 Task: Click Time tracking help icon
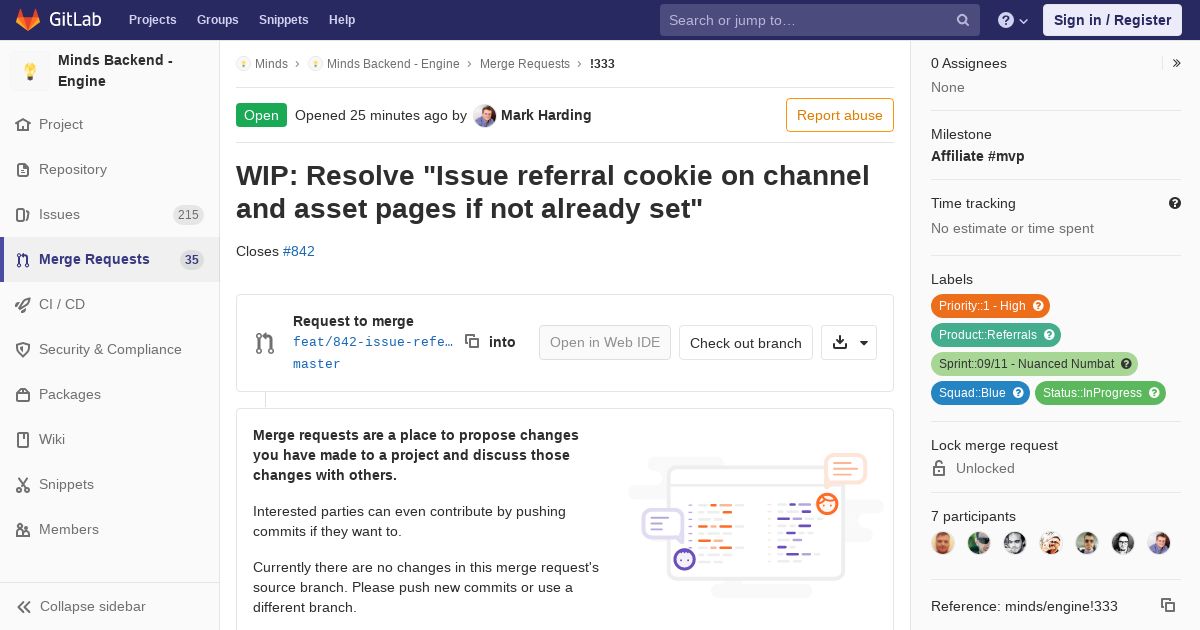click(x=1175, y=203)
